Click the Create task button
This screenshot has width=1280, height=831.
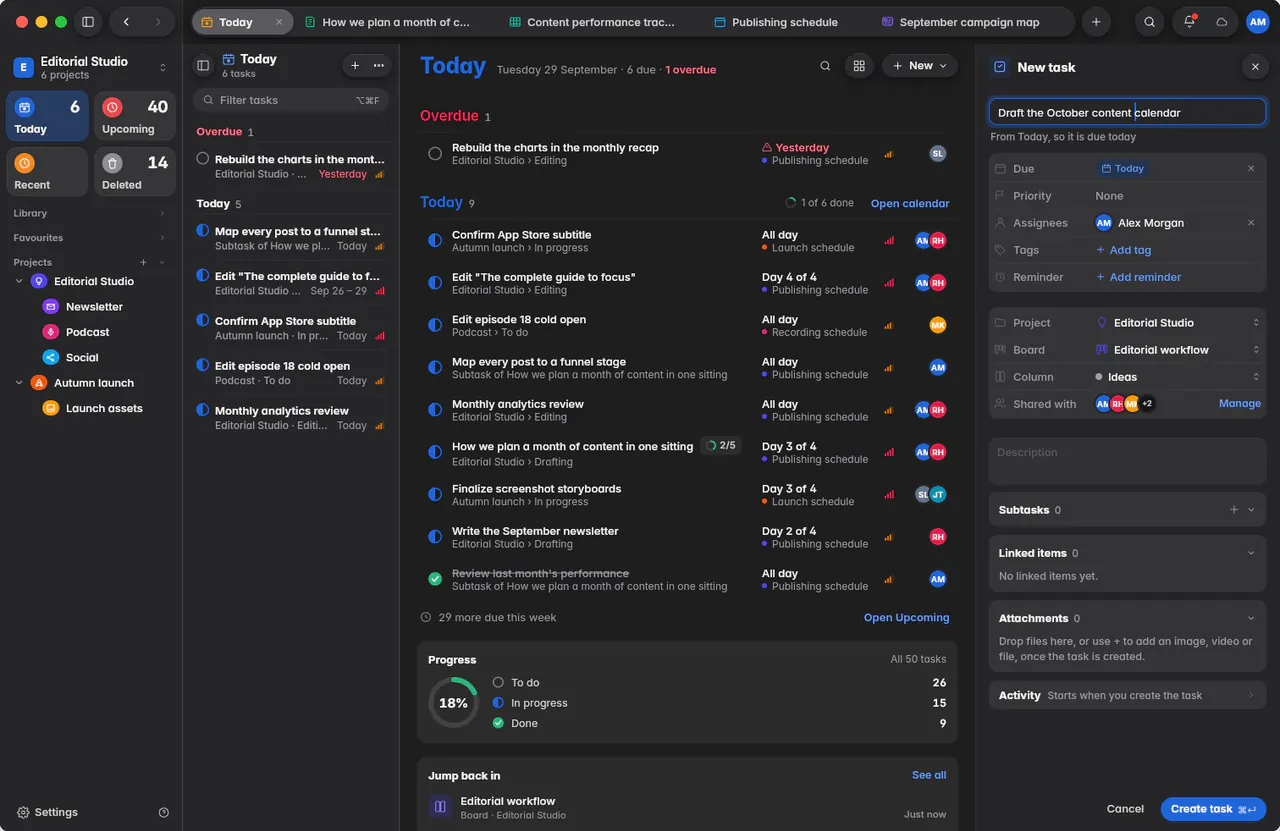coord(1213,809)
